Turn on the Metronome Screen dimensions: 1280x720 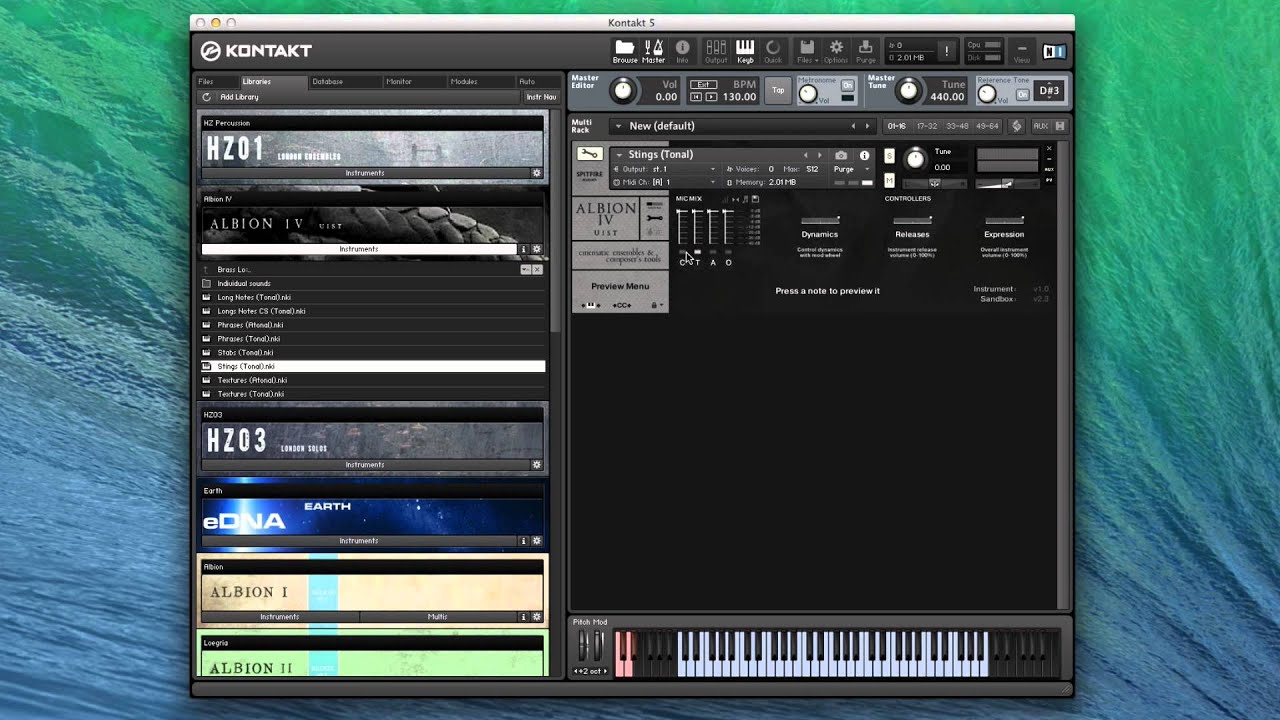pos(848,86)
